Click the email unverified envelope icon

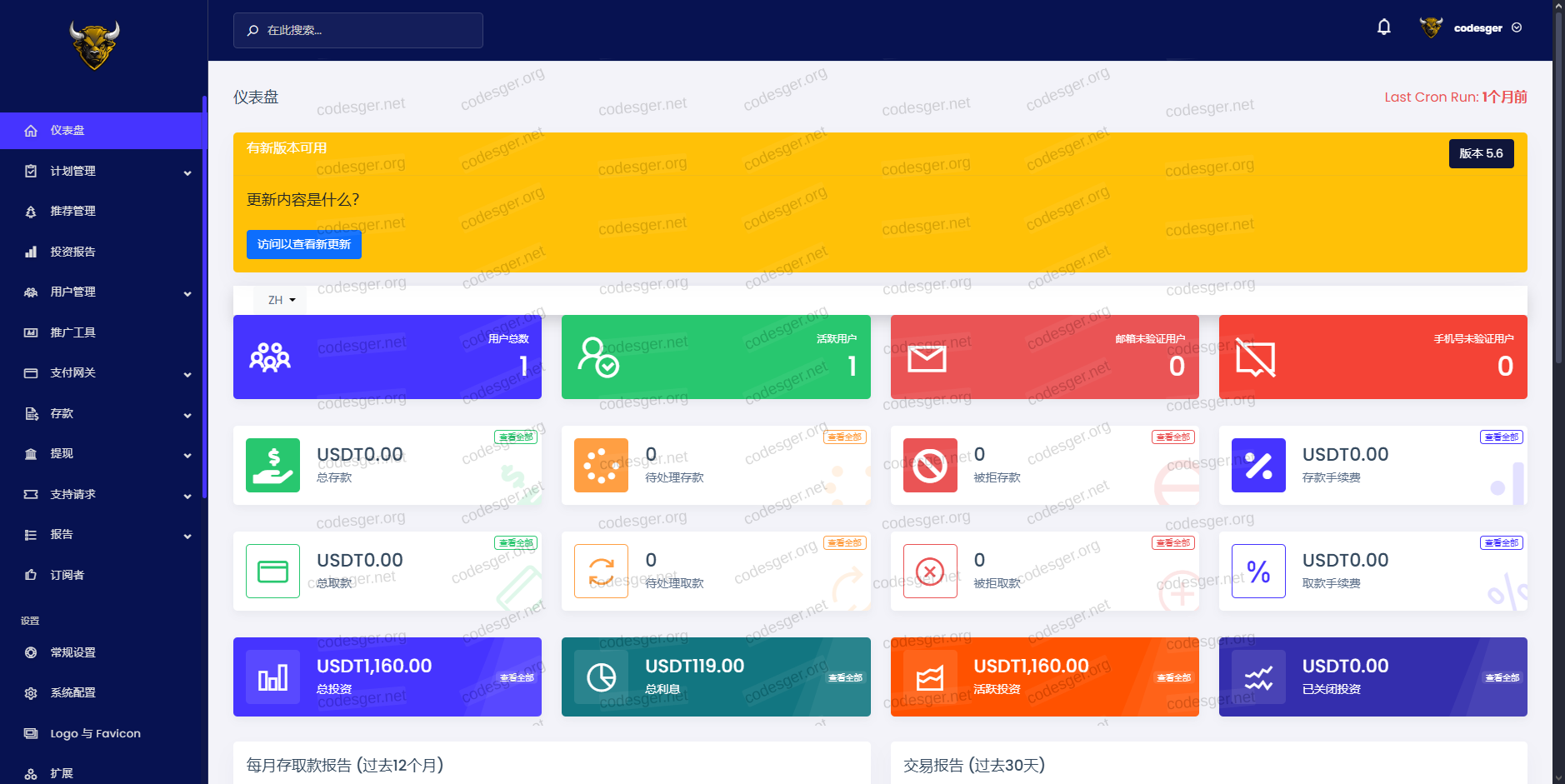pos(927,359)
